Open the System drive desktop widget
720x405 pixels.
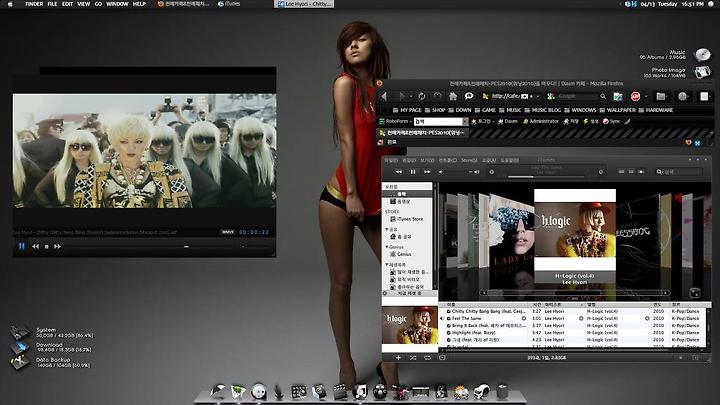click(x=20, y=332)
